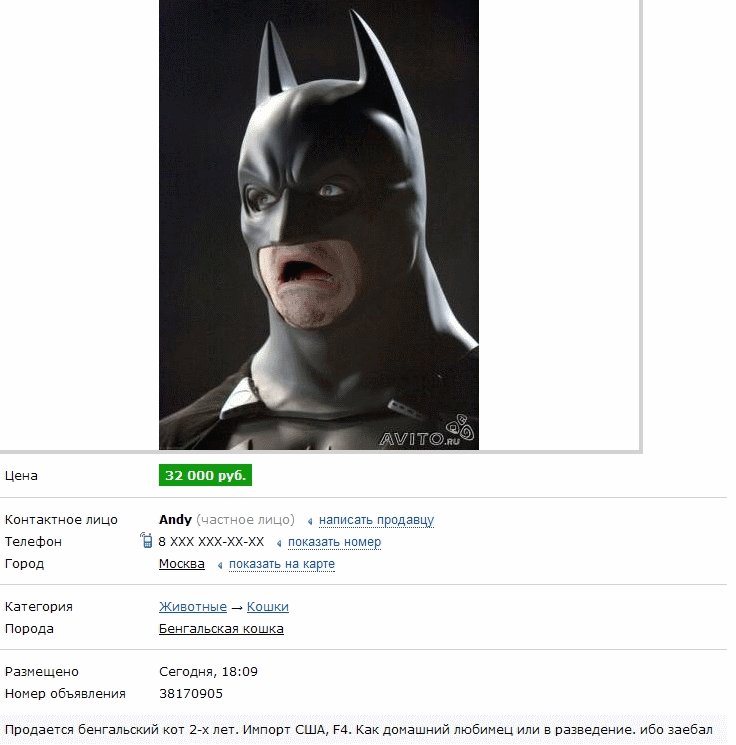Reveal phone via показать номер link
The height and width of the screenshot is (745, 736).
pos(335,542)
